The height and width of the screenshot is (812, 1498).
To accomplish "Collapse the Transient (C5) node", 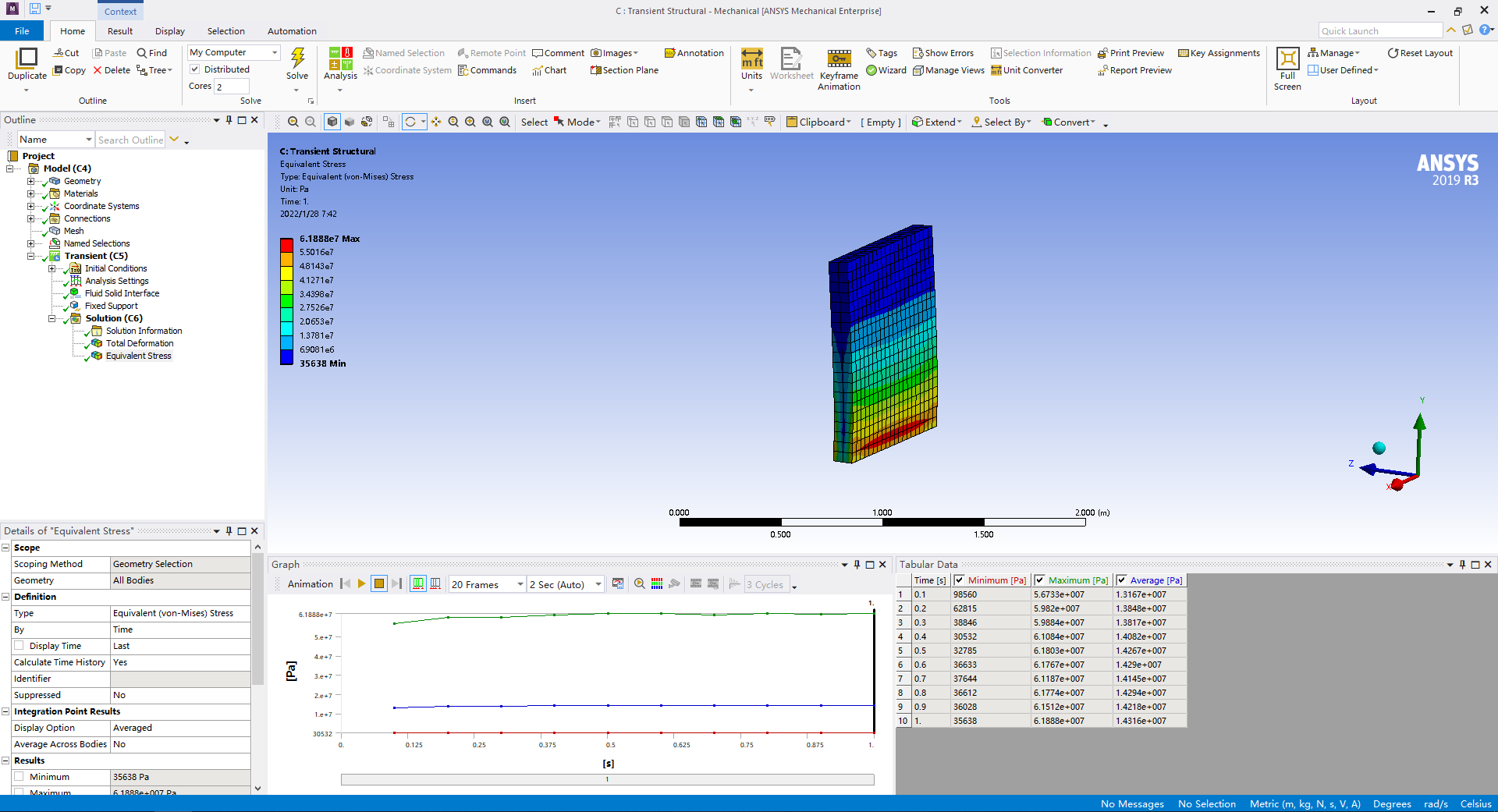I will pyautogui.click(x=30, y=256).
